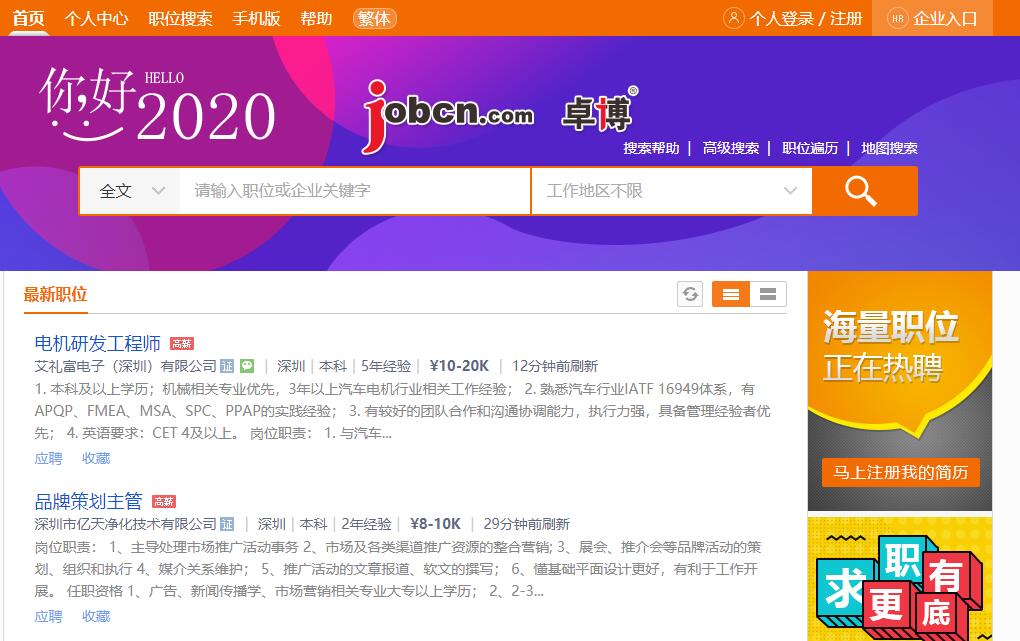Click the jobcn.com logo
This screenshot has width=1020, height=641.
click(x=448, y=116)
